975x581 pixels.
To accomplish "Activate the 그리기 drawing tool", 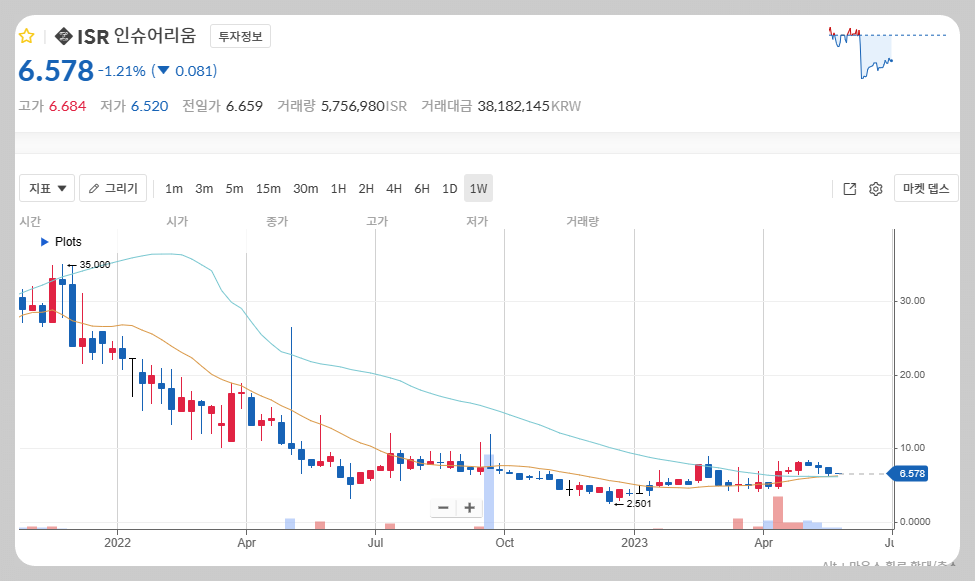I will (113, 188).
